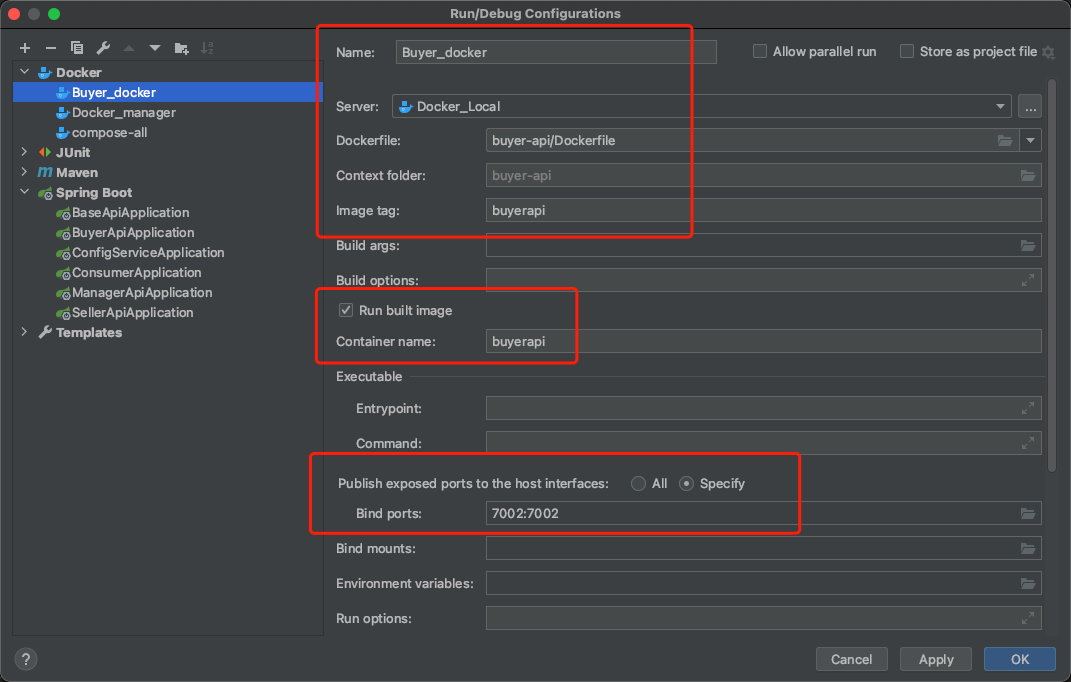
Task: Click the help question mark icon
Action: [27, 659]
